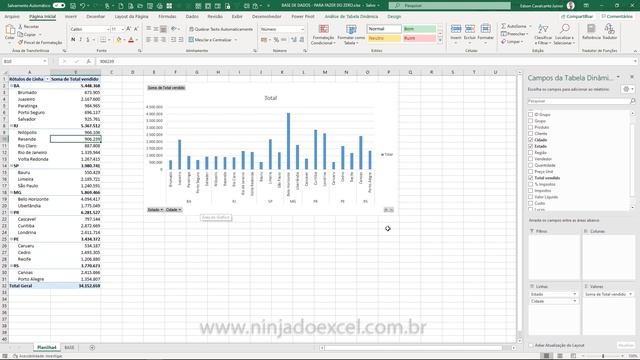Open Soma de Total vendido value dropdown
The width and height of the screenshot is (640, 360).
point(630,294)
